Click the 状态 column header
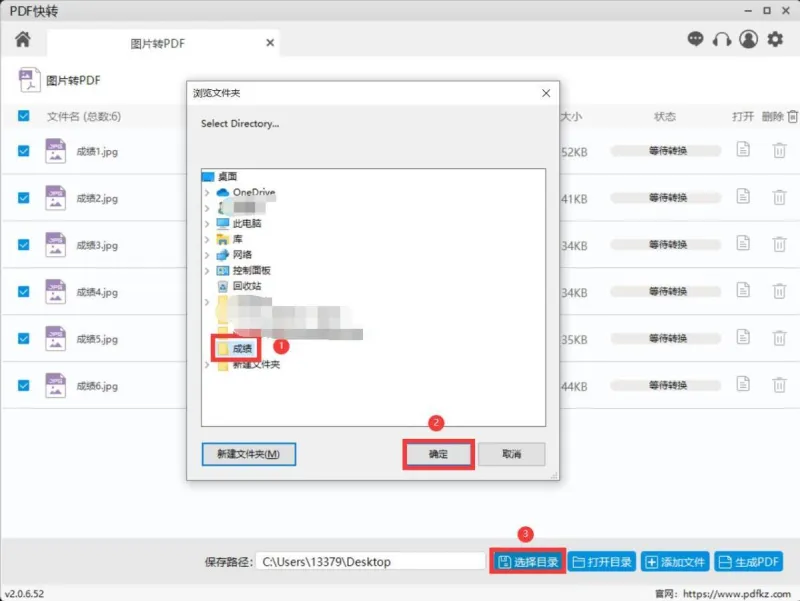This screenshot has width=800, height=601. tap(665, 117)
